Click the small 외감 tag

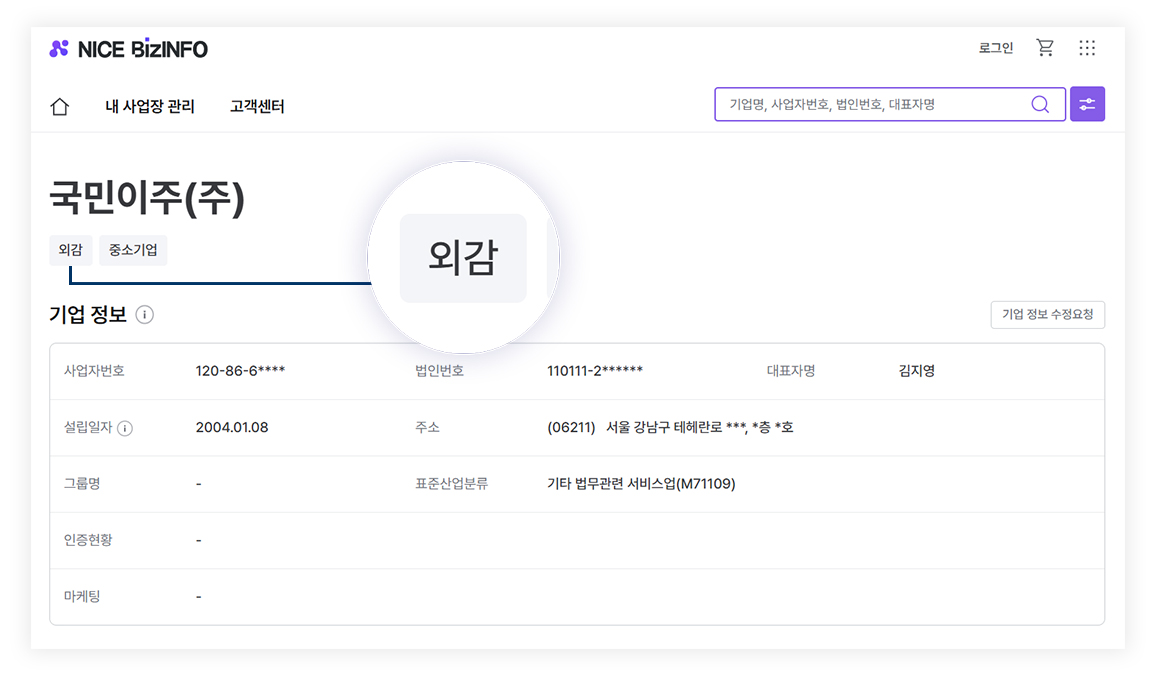(70, 250)
